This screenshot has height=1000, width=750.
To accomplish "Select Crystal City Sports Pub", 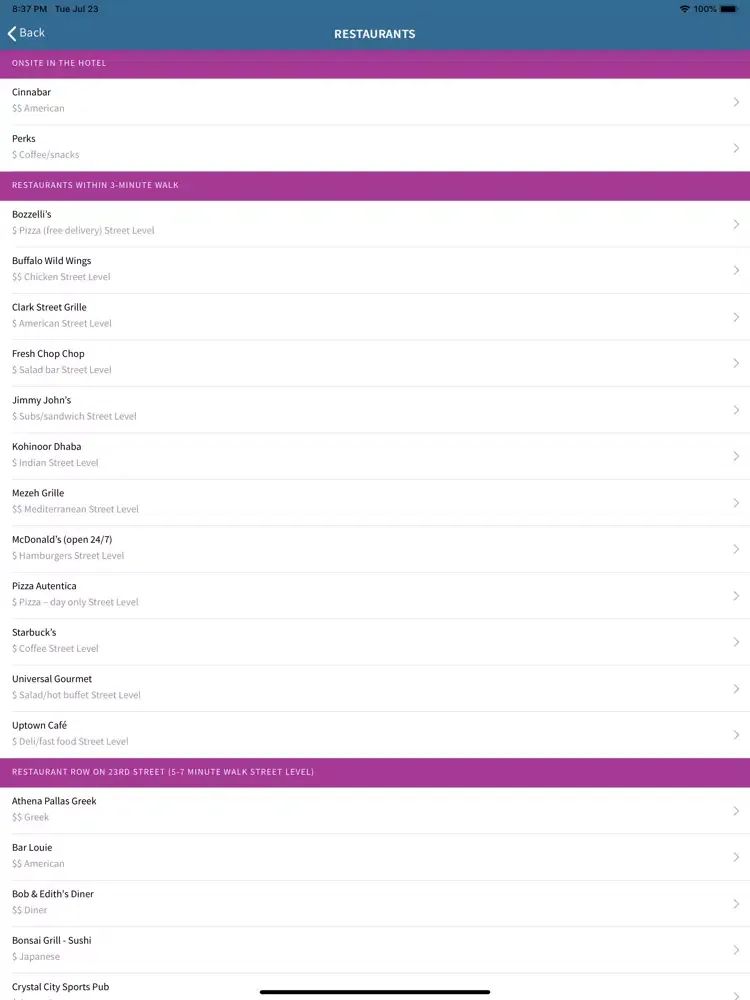I will click(x=375, y=987).
